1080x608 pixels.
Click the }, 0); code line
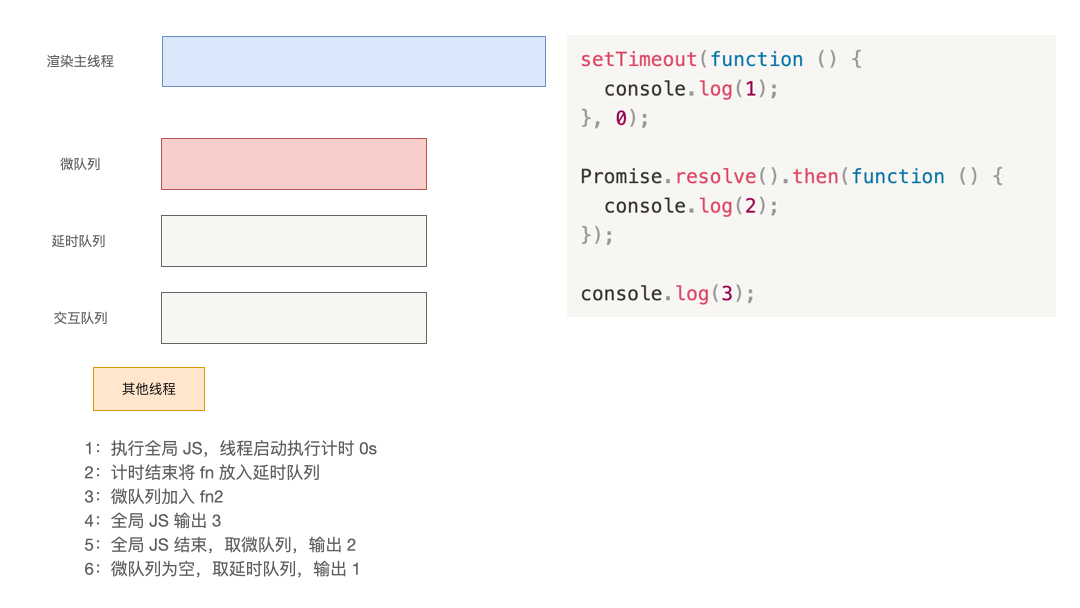point(614,118)
